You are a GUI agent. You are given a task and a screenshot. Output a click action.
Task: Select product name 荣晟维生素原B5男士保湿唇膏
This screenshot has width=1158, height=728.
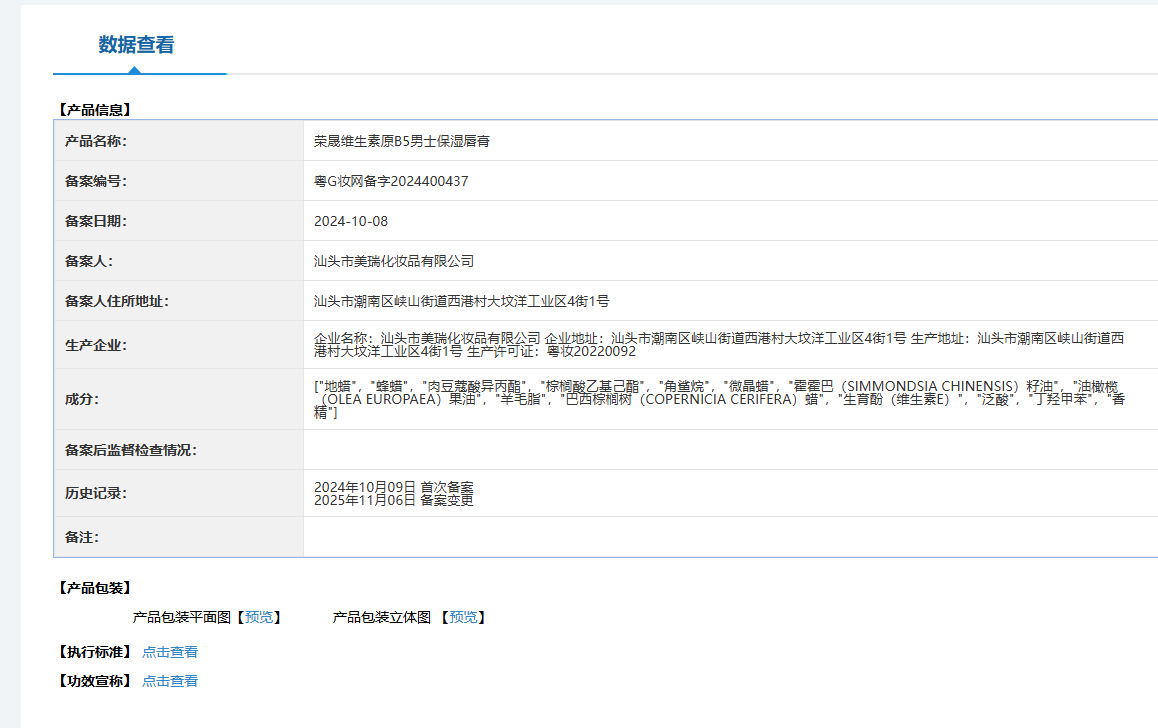[402, 141]
